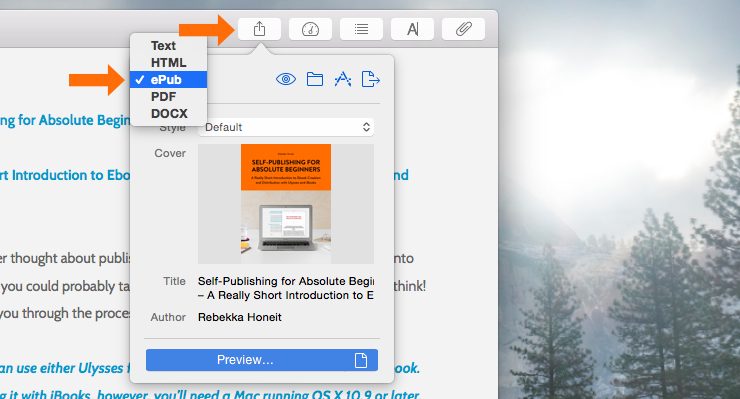Open the Style dropdown set to Default
The width and height of the screenshot is (740, 399).
point(286,127)
